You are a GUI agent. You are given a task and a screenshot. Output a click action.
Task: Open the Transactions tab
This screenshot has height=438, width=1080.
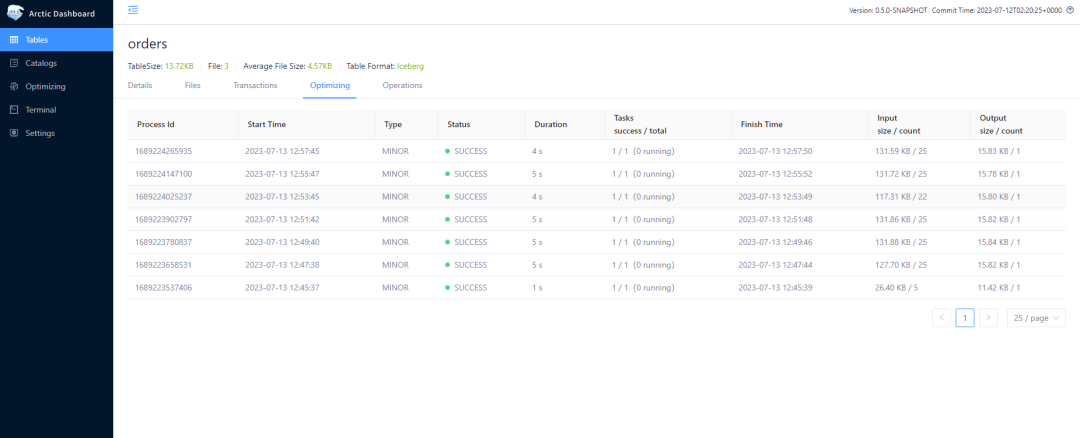click(255, 85)
